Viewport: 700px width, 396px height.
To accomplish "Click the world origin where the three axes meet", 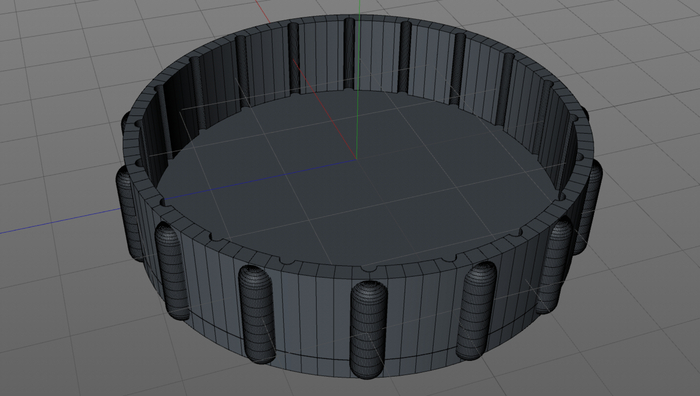I will coord(356,159).
